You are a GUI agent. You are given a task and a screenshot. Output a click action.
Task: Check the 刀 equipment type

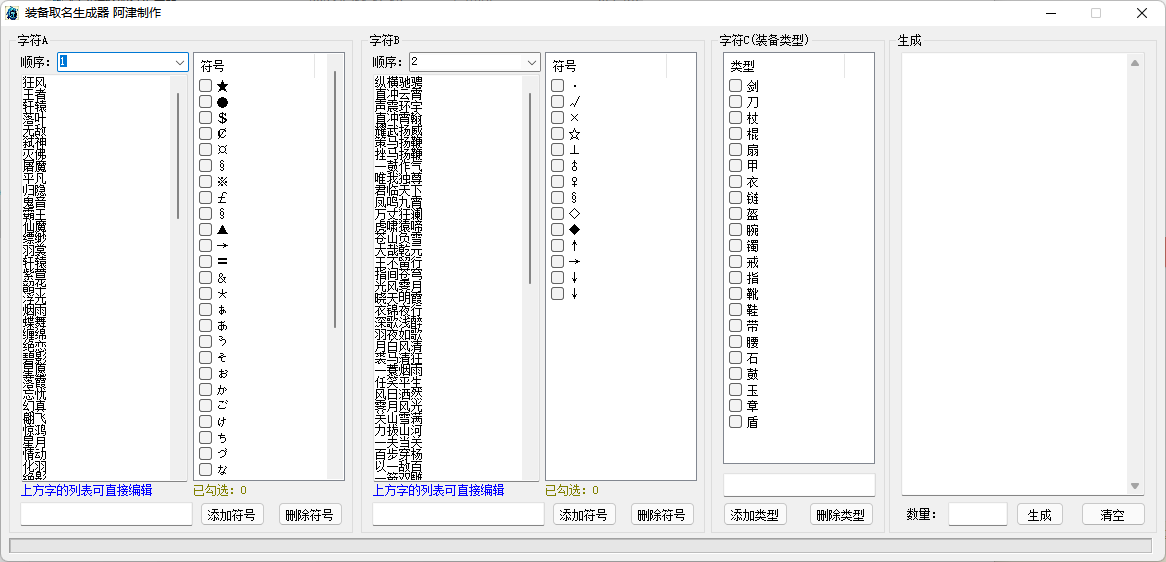[x=735, y=102]
